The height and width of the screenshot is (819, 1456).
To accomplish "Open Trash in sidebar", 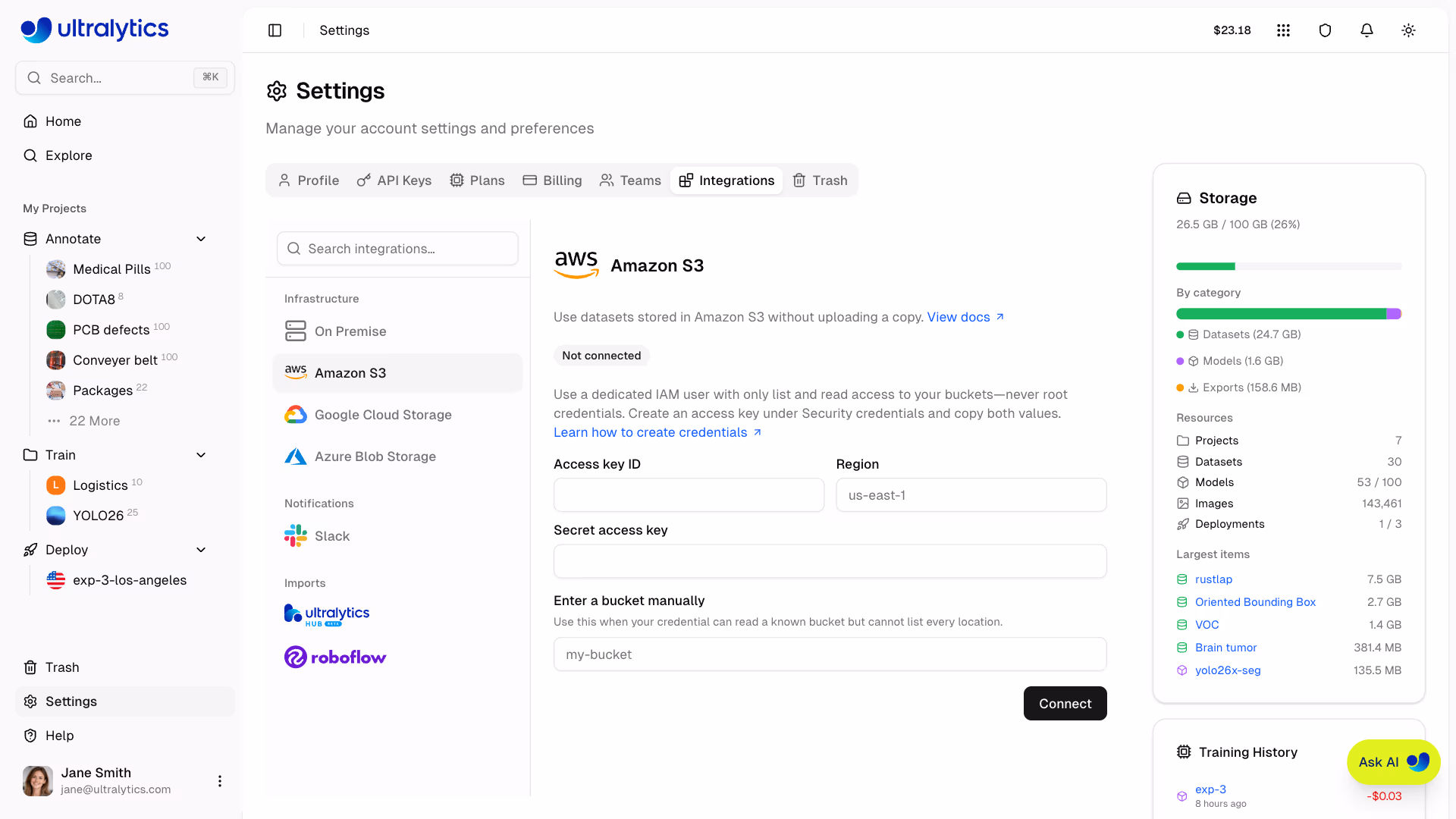I will pos(125,667).
